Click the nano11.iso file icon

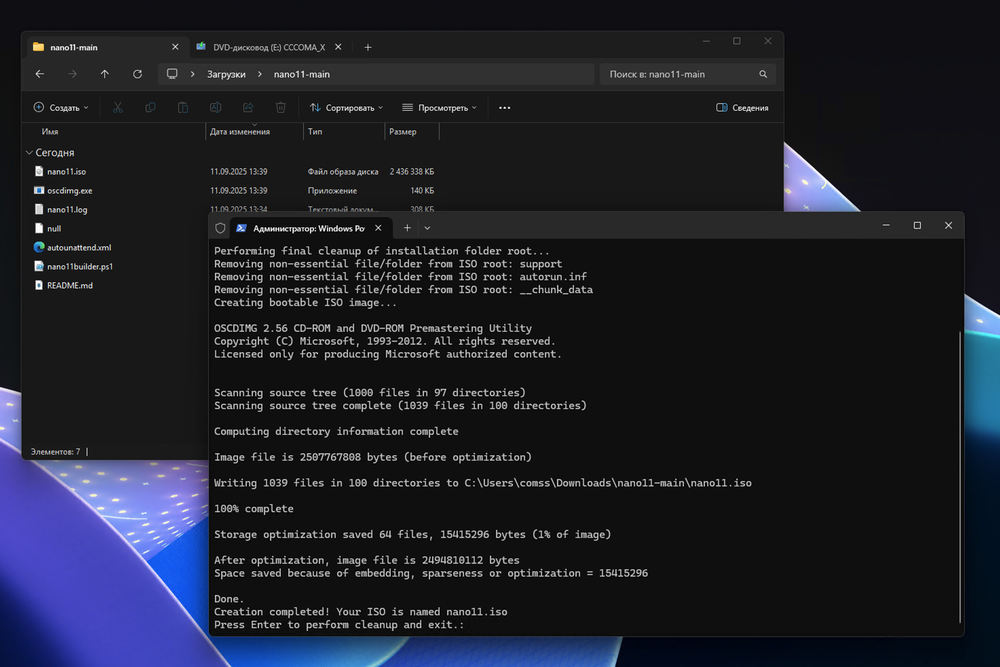point(39,171)
